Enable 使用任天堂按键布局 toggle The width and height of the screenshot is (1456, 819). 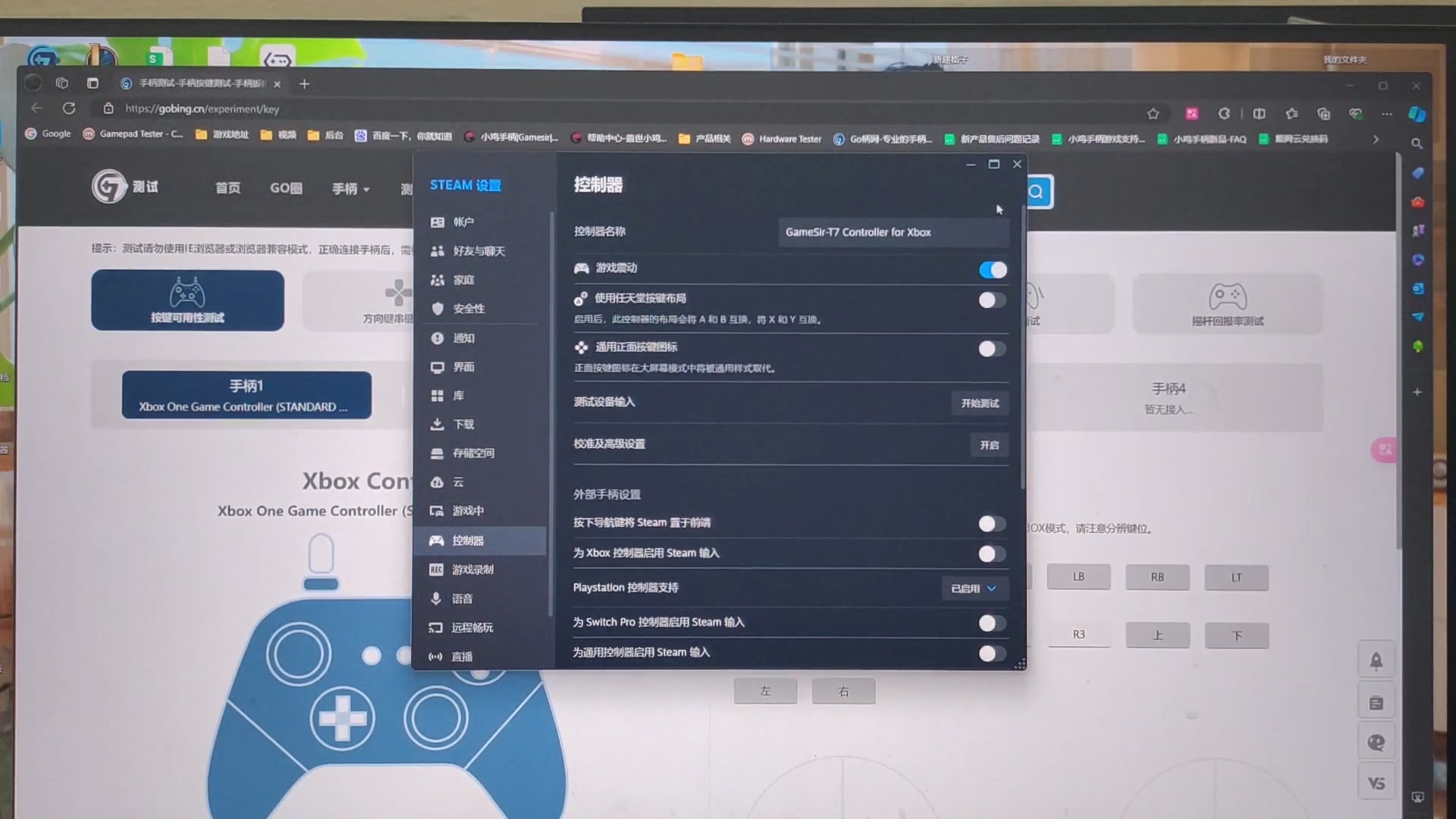tap(992, 300)
